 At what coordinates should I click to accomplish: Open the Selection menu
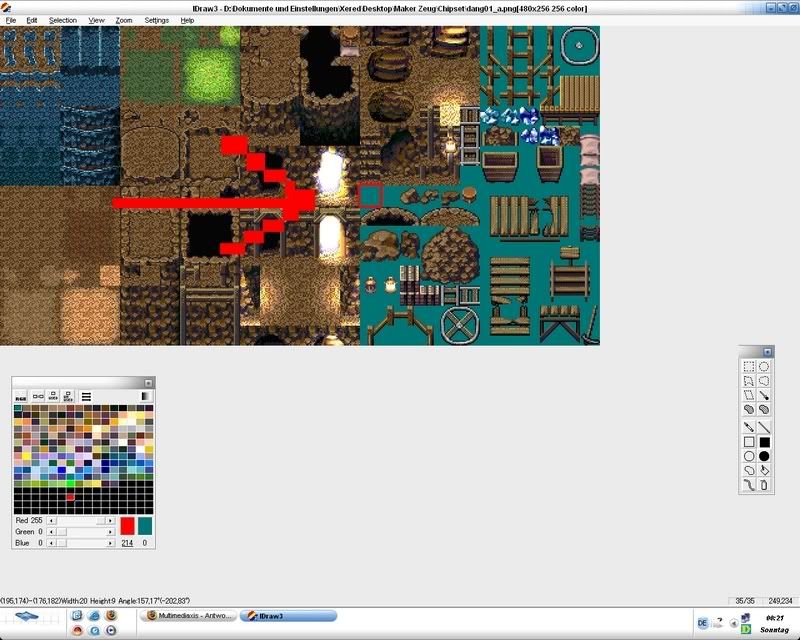(62, 20)
